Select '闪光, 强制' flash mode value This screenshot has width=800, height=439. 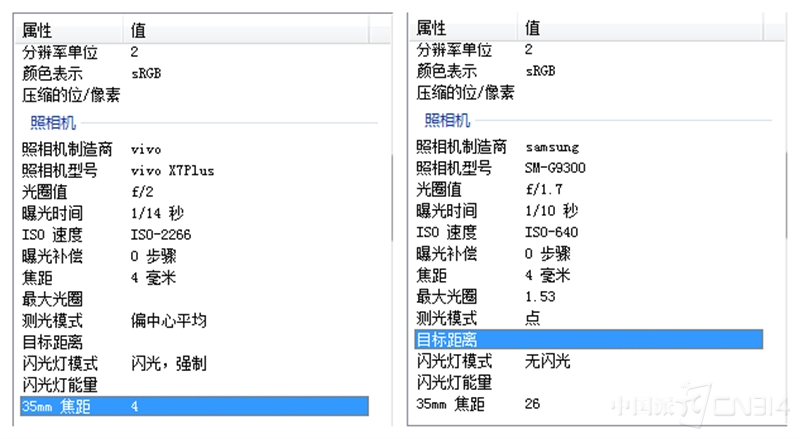168,363
